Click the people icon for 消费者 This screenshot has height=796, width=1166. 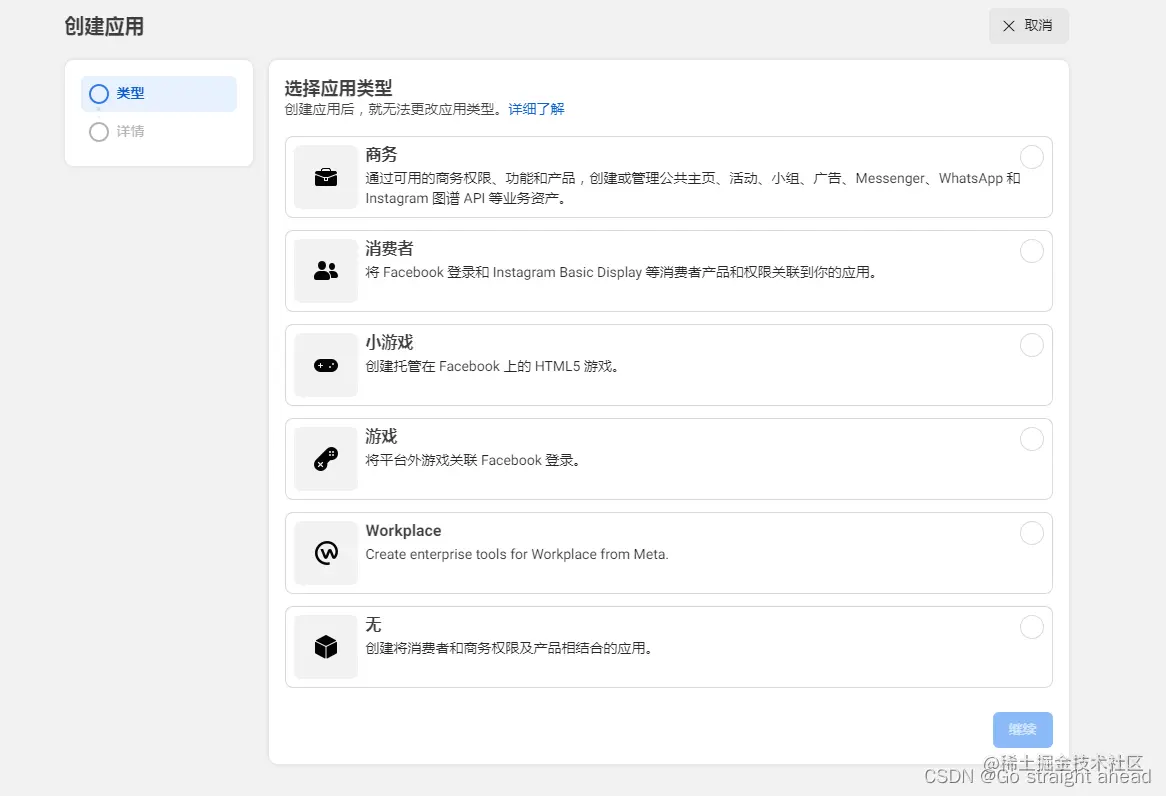[326, 271]
